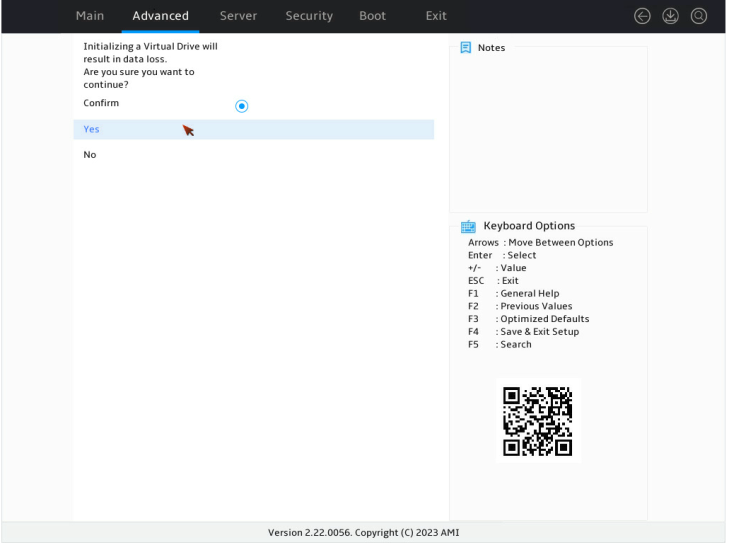Viewport: 729px width, 545px height.
Task: Click 'F5 : Search' text
Action: click(500, 345)
